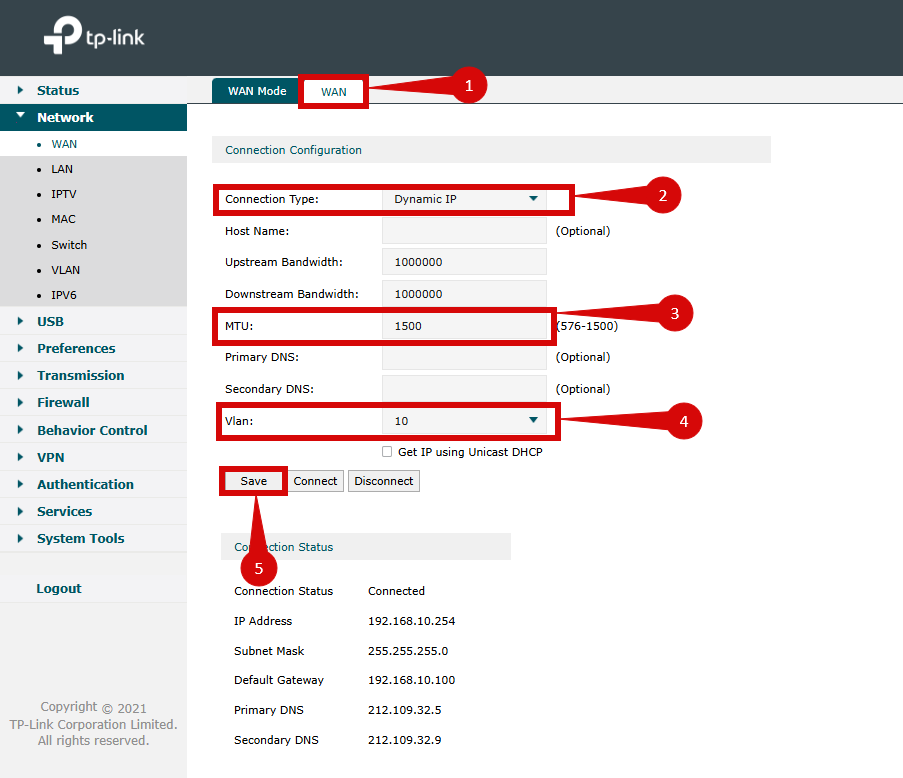Open the IPTV submenu item
Image resolution: width=903 pixels, height=778 pixels.
coord(64,194)
